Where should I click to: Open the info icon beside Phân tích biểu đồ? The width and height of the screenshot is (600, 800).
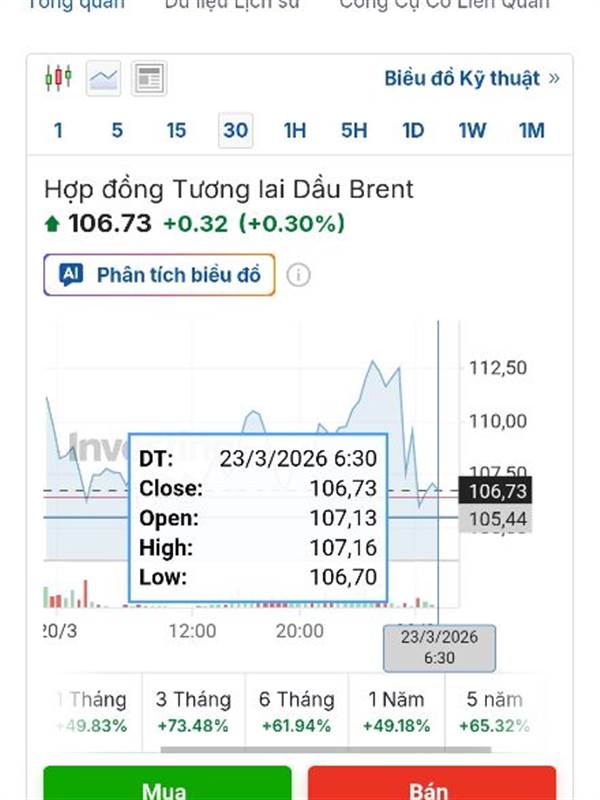coord(298,275)
